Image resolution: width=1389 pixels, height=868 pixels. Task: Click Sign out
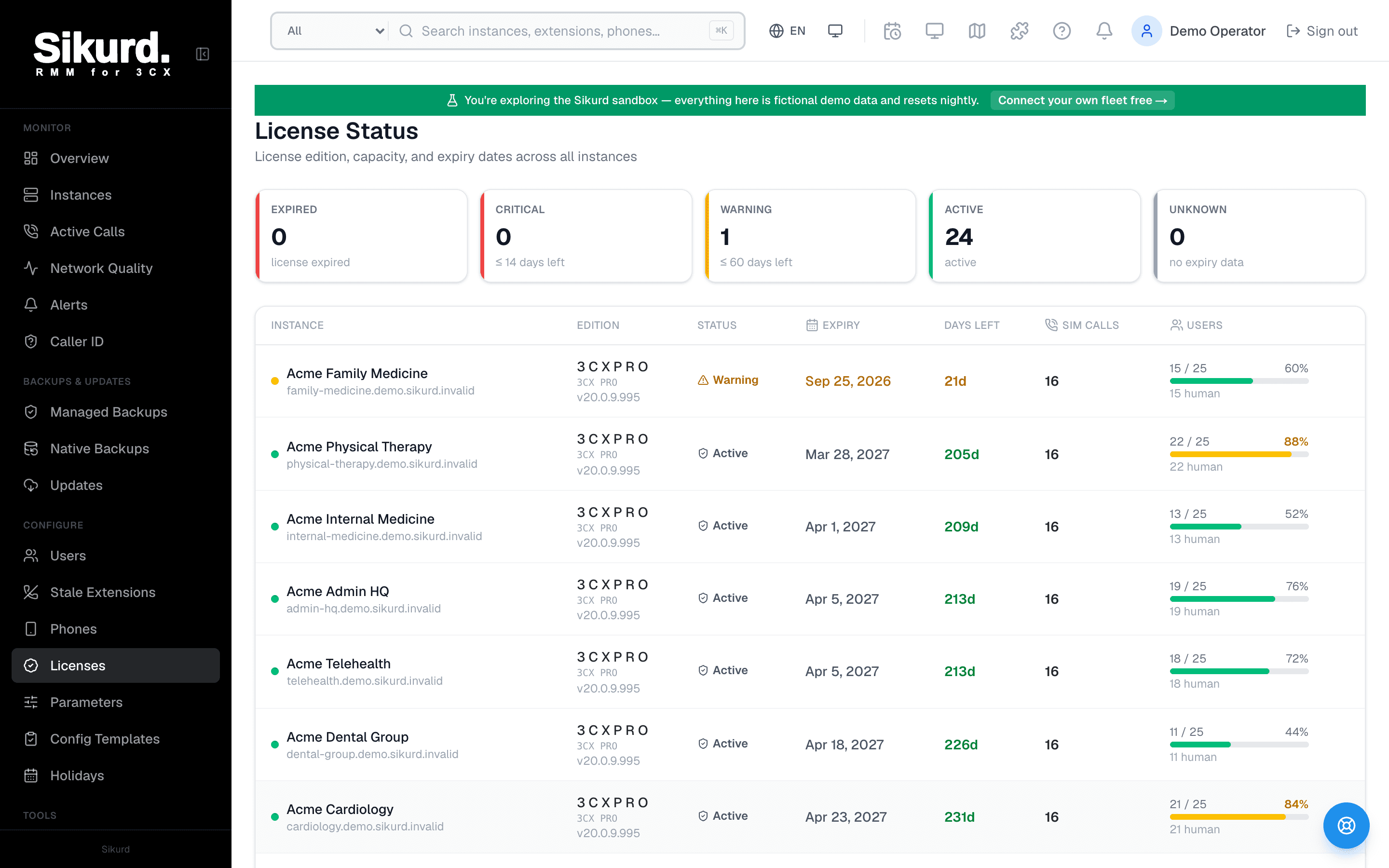click(1322, 31)
